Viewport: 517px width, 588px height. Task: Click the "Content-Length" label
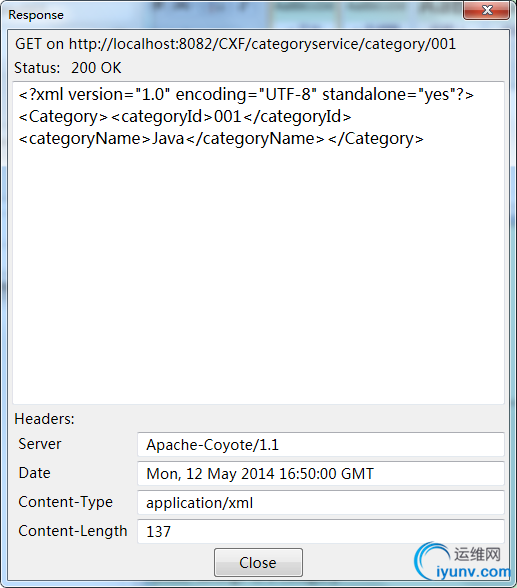tap(73, 531)
